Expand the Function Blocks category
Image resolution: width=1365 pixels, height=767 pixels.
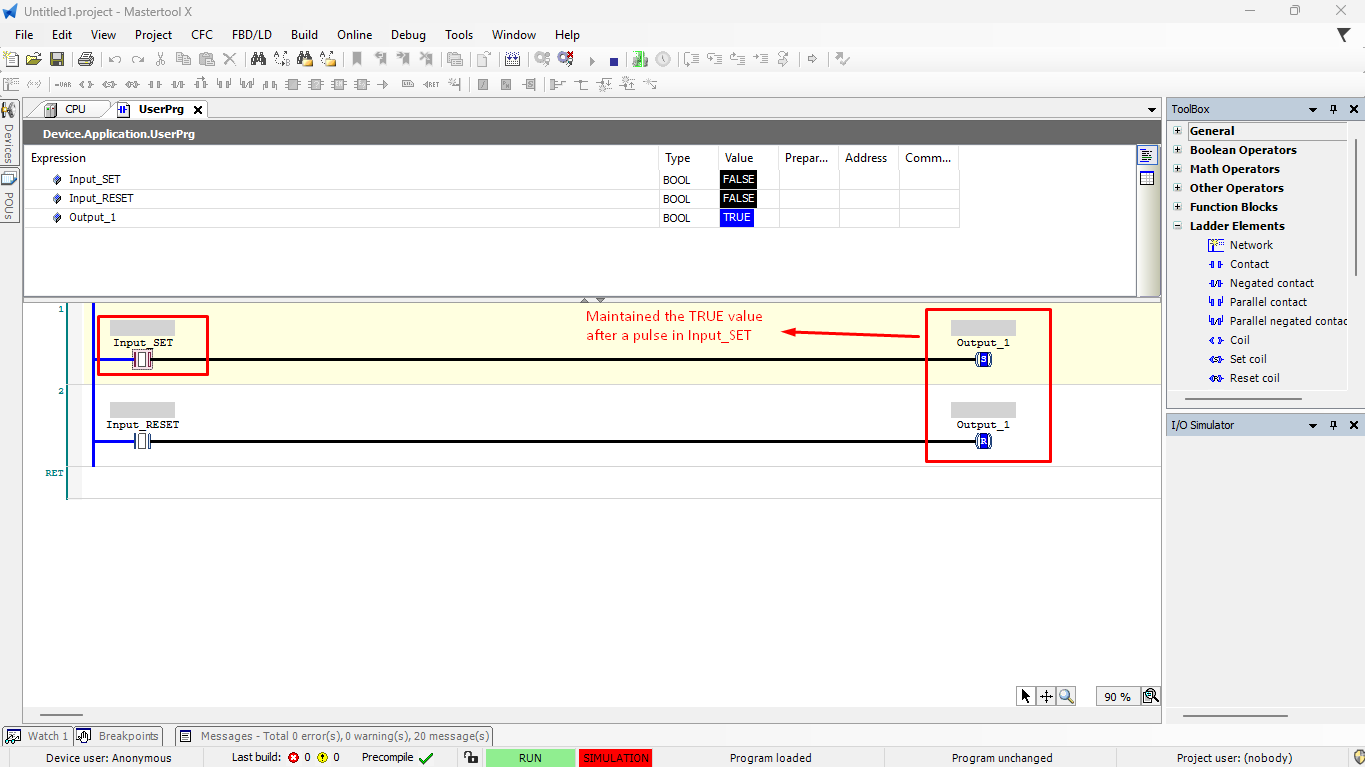[1178, 207]
